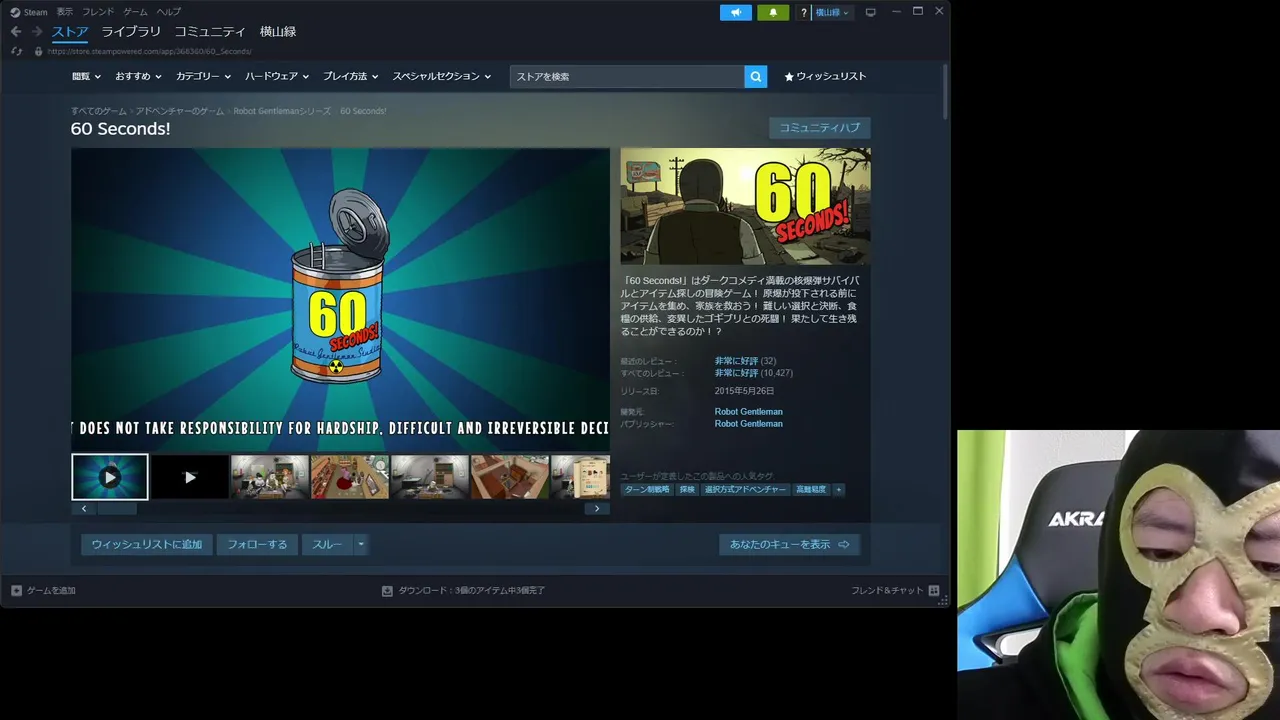Select the 探検 tag
1280x720 pixels.
click(x=687, y=490)
